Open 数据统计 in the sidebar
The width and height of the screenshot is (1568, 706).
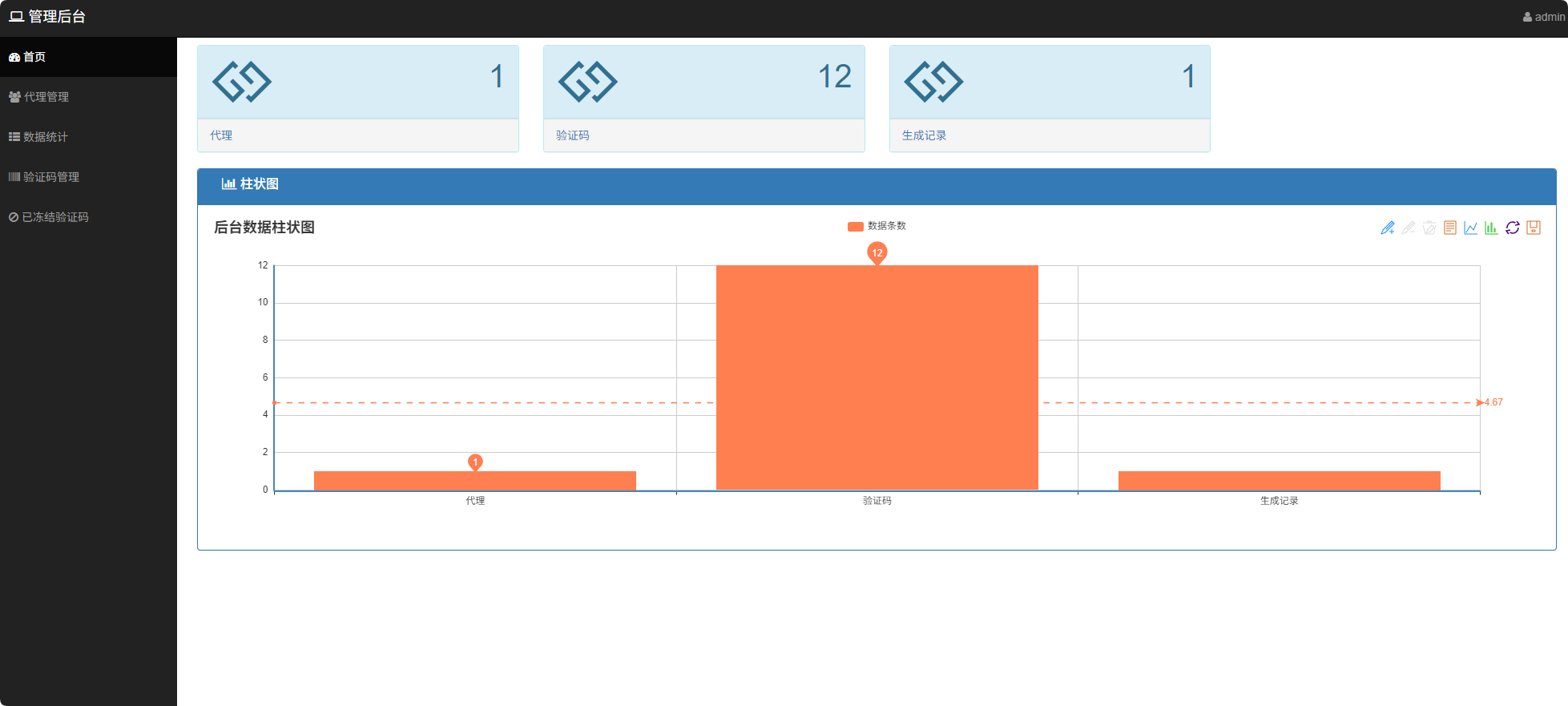(88, 137)
